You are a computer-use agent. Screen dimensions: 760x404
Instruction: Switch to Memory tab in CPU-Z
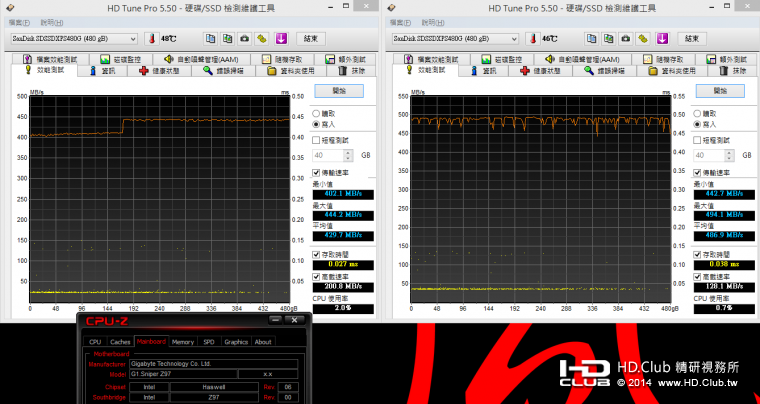pos(183,342)
